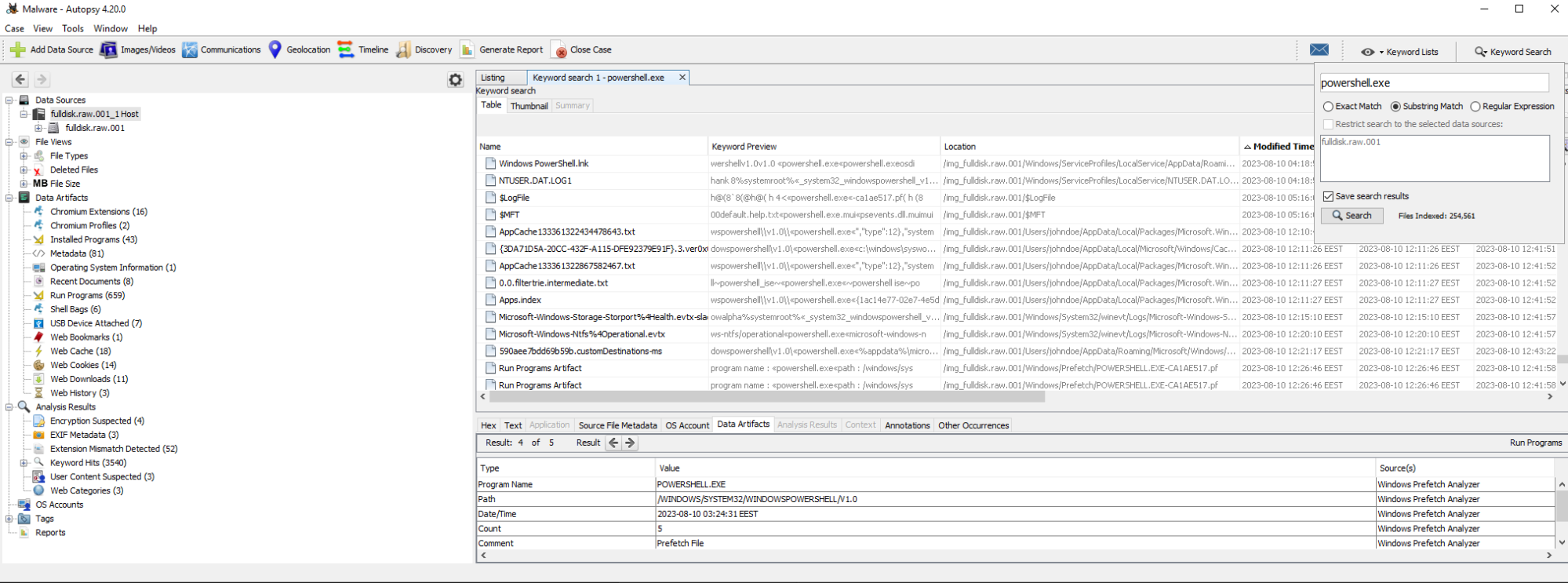Image resolution: width=1568 pixels, height=583 pixels.
Task: Switch to the Thumbnail tab
Action: pyautogui.click(x=529, y=106)
